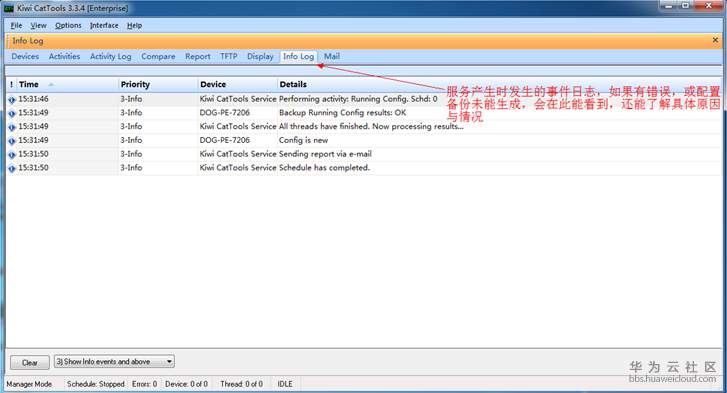Screen dimensions: 727x393
Task: Switch to the Activities tab
Action: pos(64,56)
